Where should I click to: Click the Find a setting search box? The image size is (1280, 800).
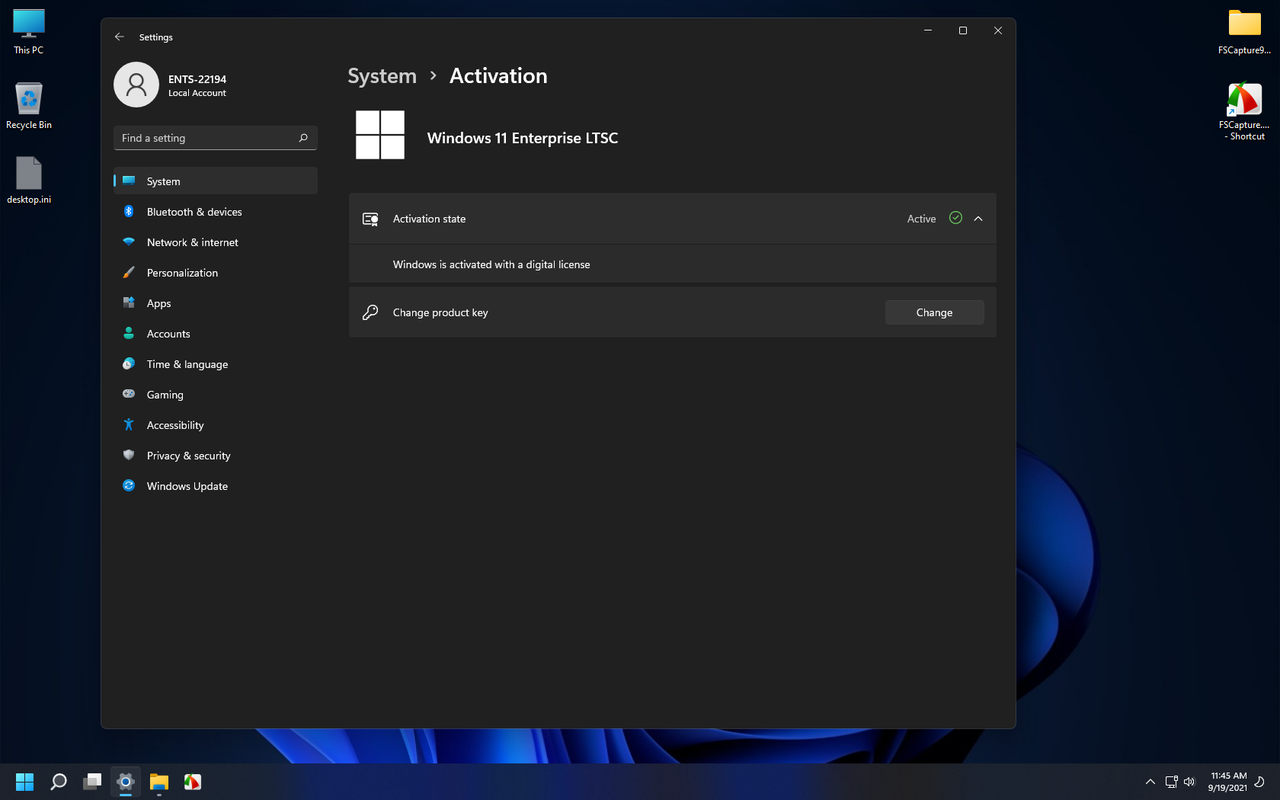pyautogui.click(x=216, y=138)
